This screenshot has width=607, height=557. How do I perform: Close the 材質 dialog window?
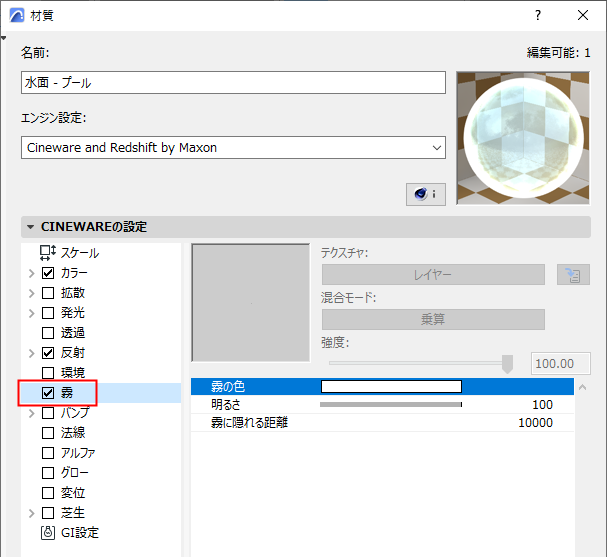[583, 15]
